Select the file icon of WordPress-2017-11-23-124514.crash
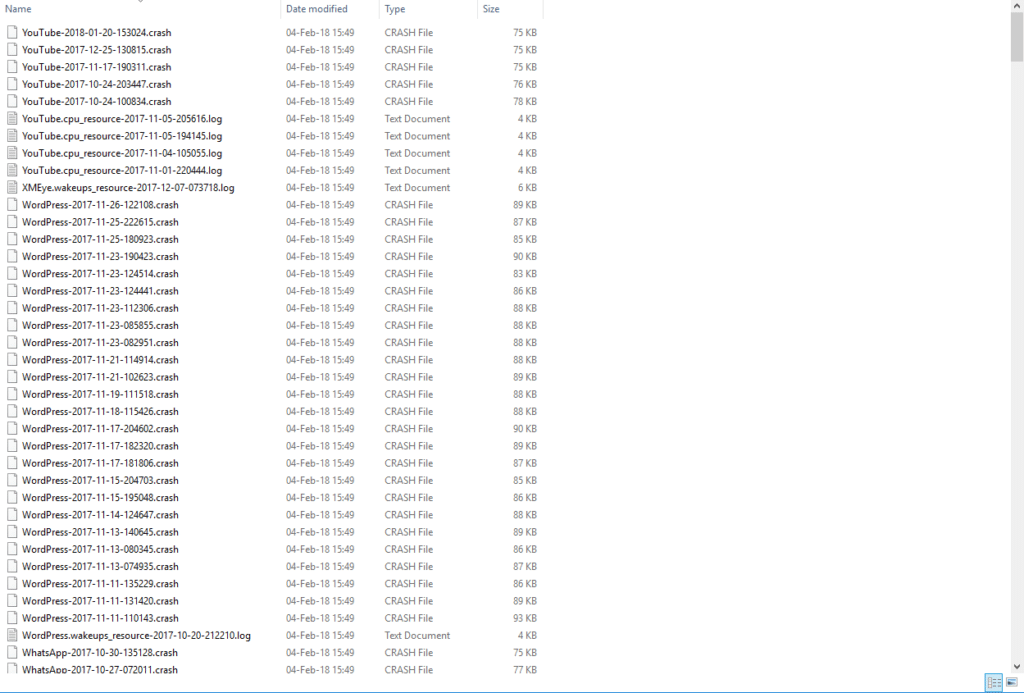The height and width of the screenshot is (693, 1024). point(12,273)
